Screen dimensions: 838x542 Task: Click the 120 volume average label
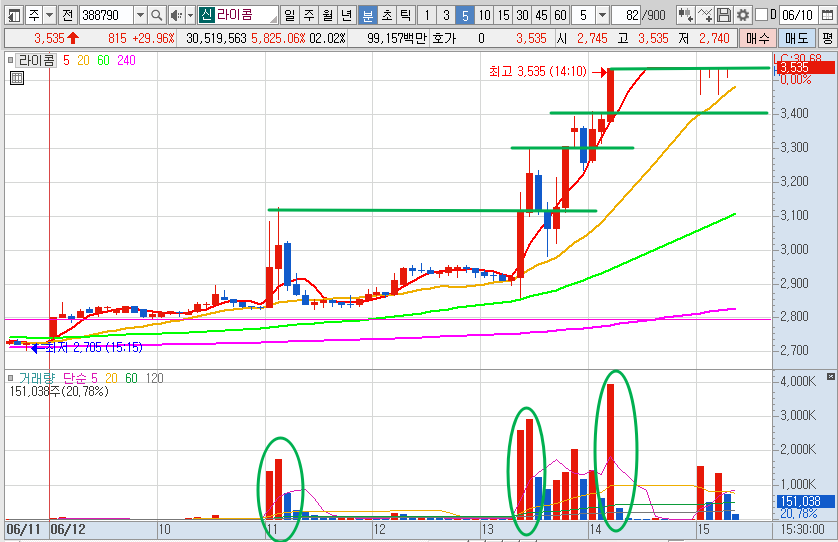(x=154, y=378)
